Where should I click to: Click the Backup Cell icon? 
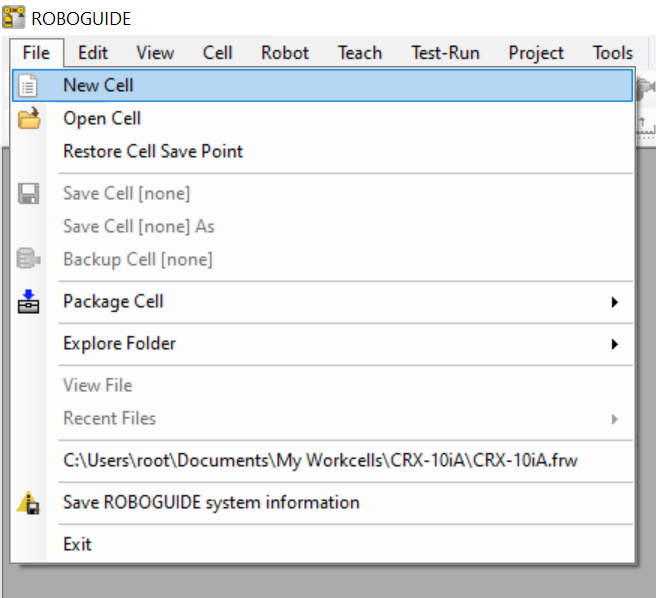[x=28, y=258]
